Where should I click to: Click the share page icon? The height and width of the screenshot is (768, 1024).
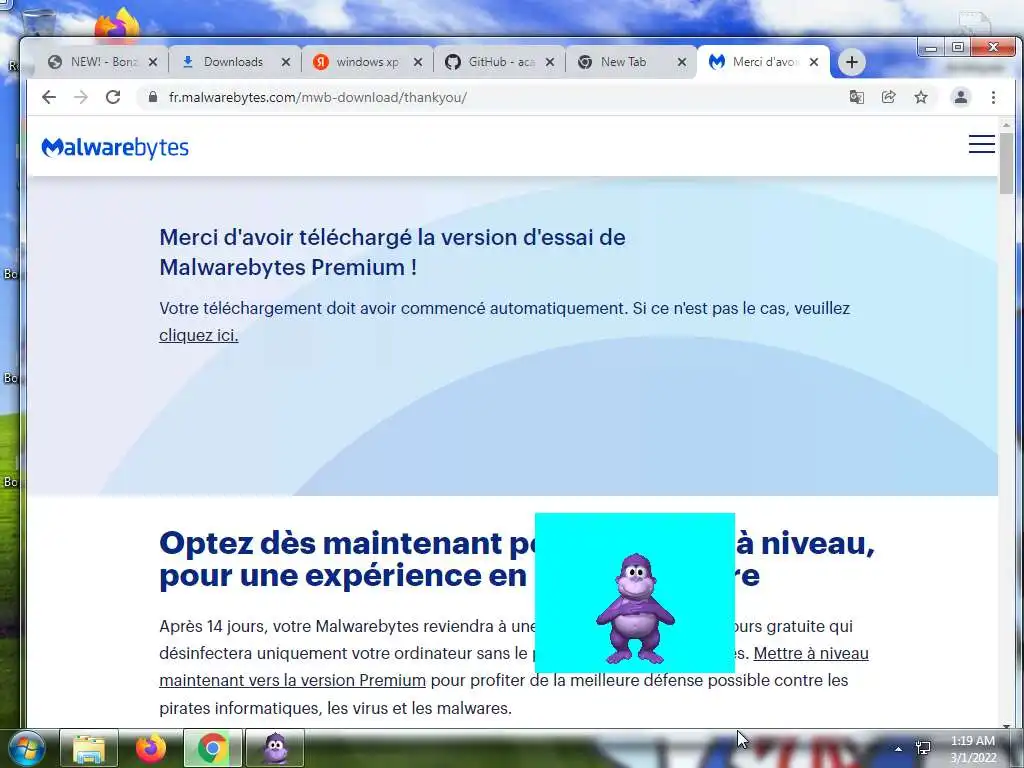click(x=888, y=97)
